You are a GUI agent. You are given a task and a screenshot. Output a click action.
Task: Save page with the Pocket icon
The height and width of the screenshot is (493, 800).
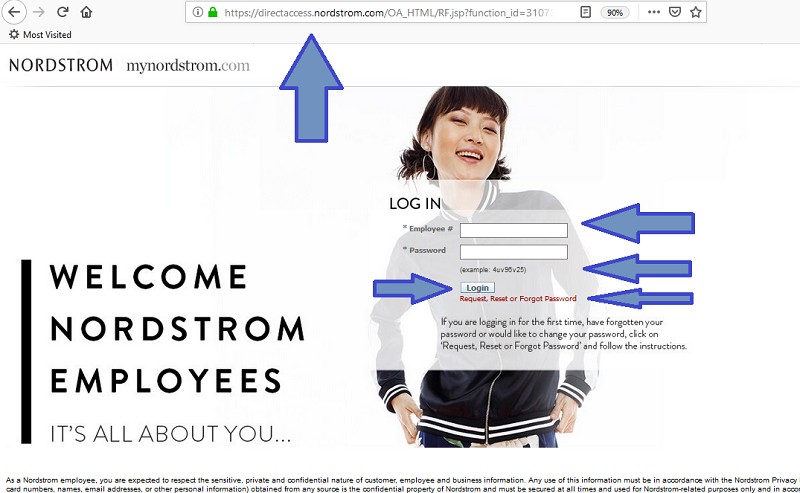tap(674, 12)
